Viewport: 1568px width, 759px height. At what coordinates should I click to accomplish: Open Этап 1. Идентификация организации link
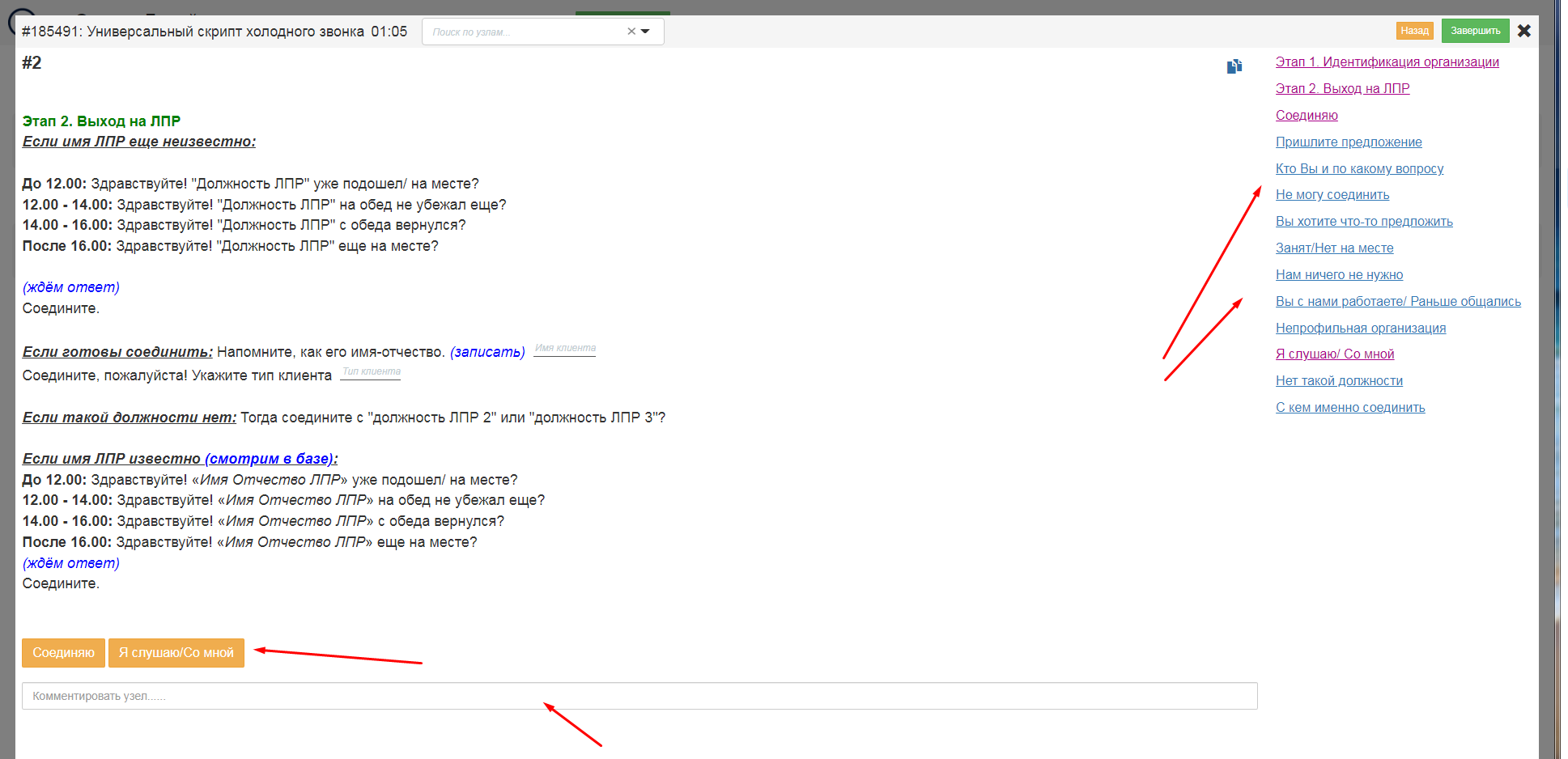[x=1387, y=62]
